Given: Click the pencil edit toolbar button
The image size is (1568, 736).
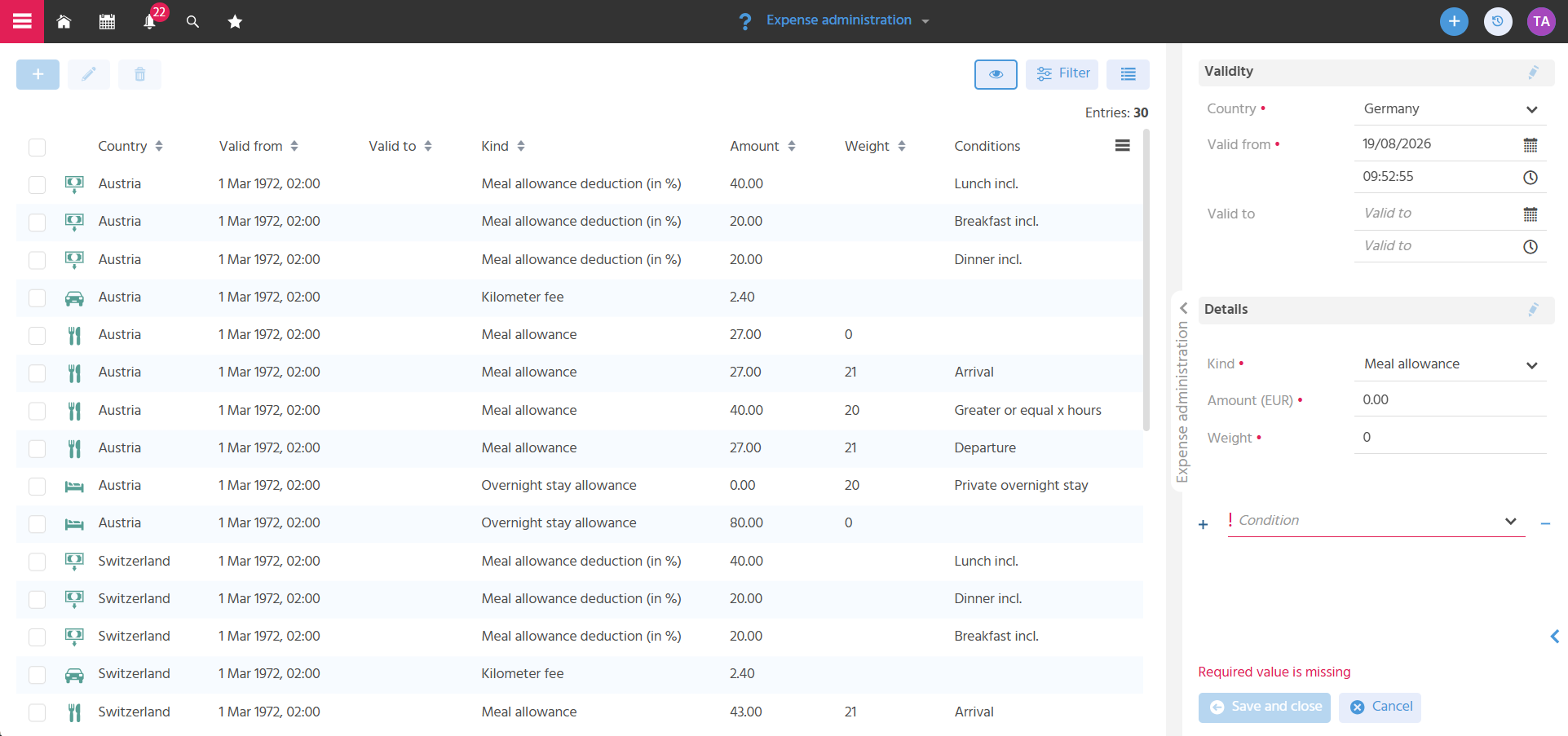Looking at the screenshot, I should [x=89, y=74].
